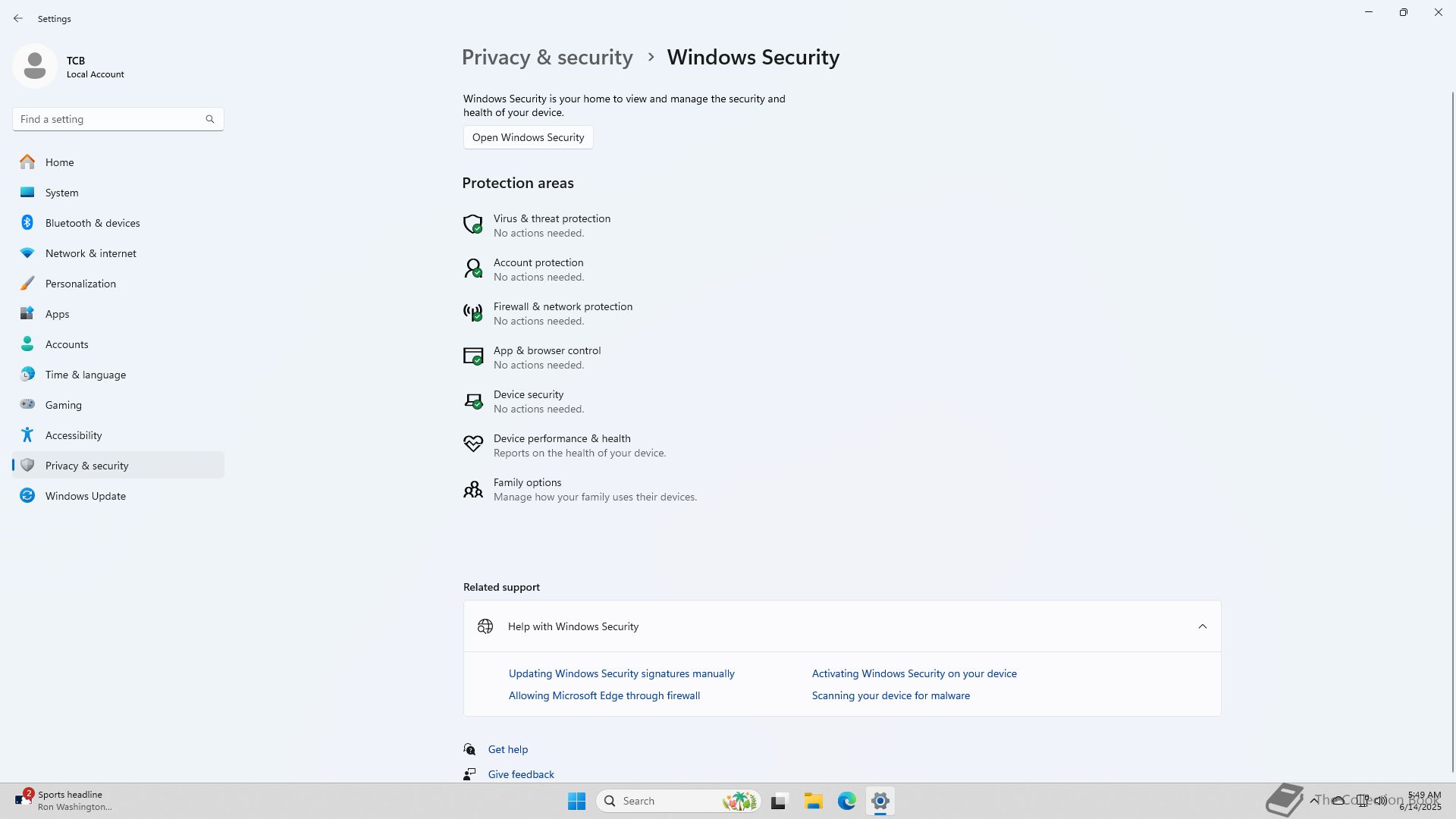Open the Scanning your device for malware link
Viewport: 1456px width, 819px height.
pyautogui.click(x=890, y=695)
